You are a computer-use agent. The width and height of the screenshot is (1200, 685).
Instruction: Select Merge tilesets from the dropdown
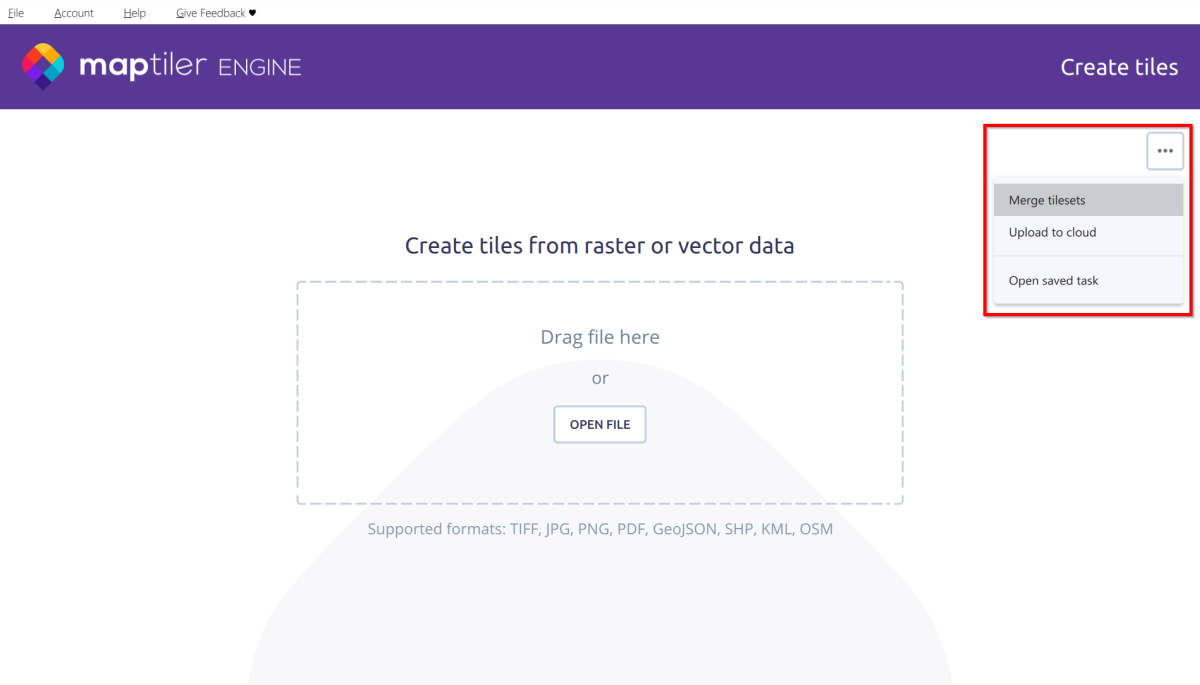coord(1047,200)
